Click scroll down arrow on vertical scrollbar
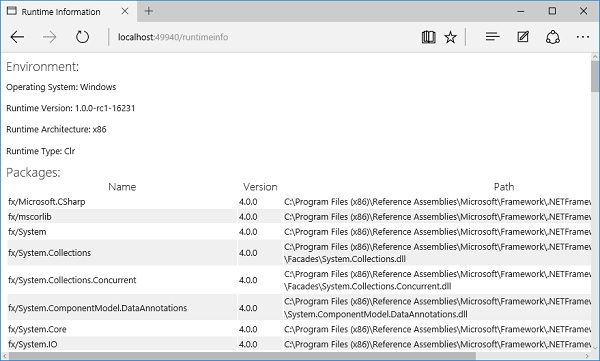This screenshot has height=361, width=600. [x=595, y=348]
